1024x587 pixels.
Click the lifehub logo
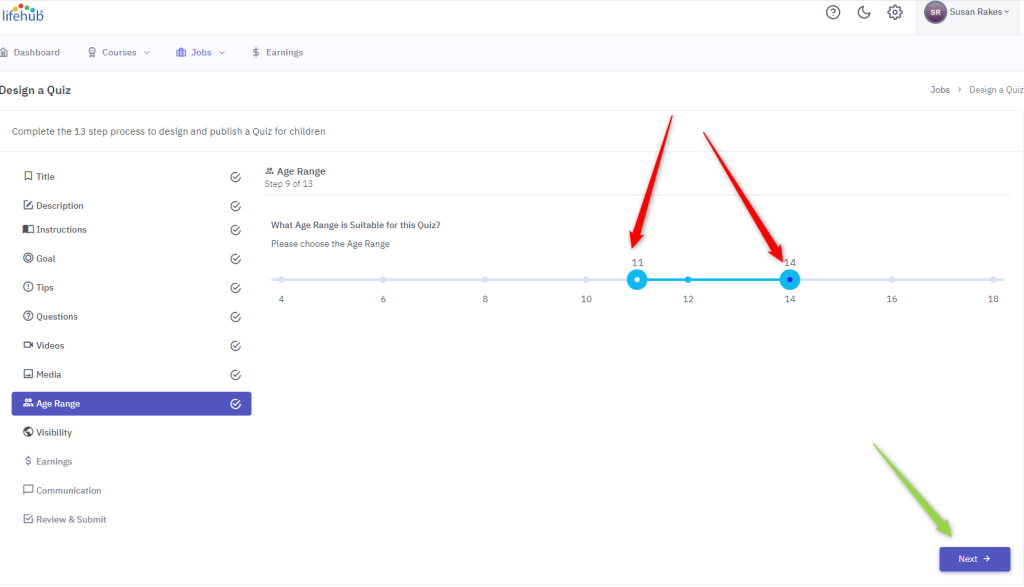coord(22,13)
